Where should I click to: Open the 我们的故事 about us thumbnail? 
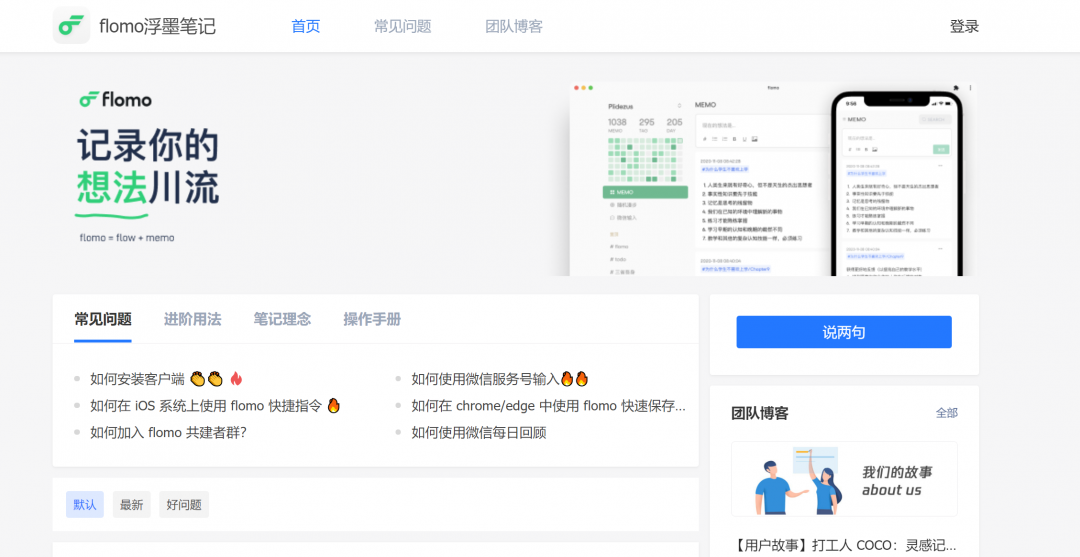(x=844, y=479)
